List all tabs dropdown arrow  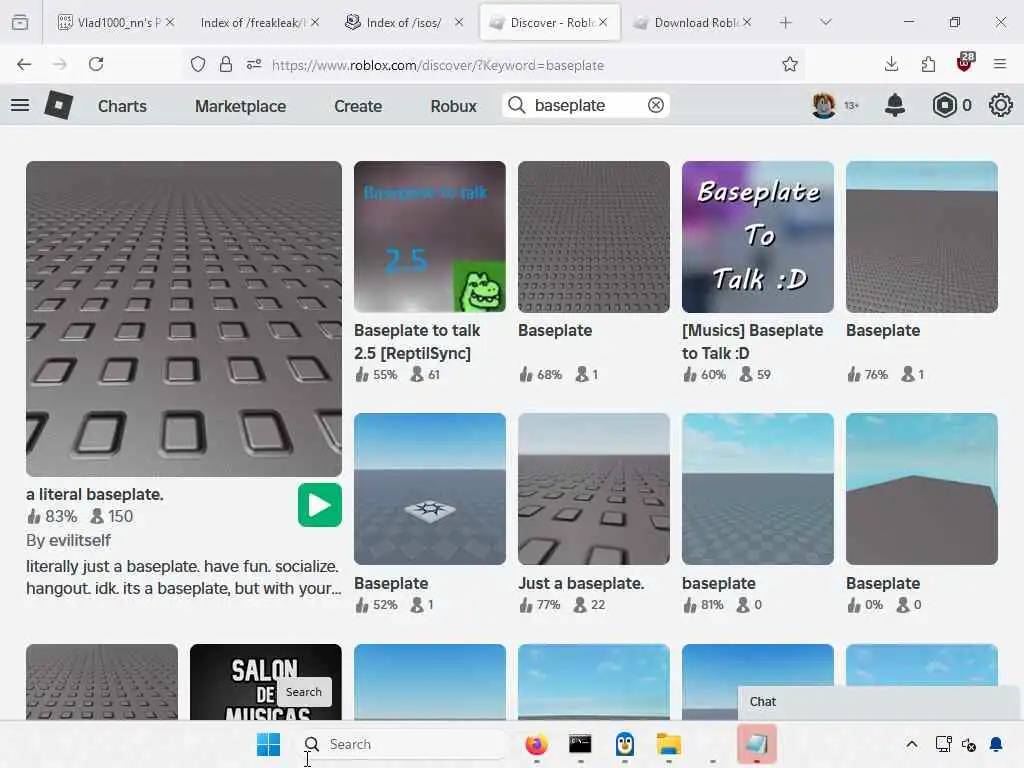pos(826,23)
